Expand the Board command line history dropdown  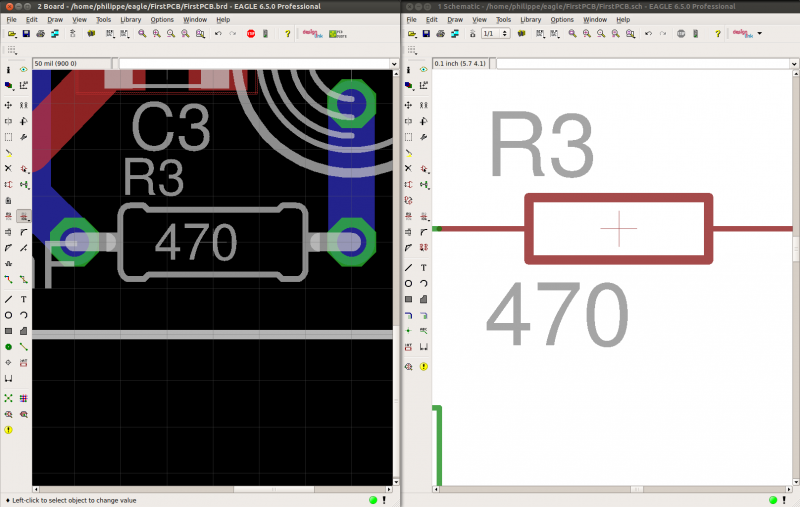pyautogui.click(x=393, y=64)
